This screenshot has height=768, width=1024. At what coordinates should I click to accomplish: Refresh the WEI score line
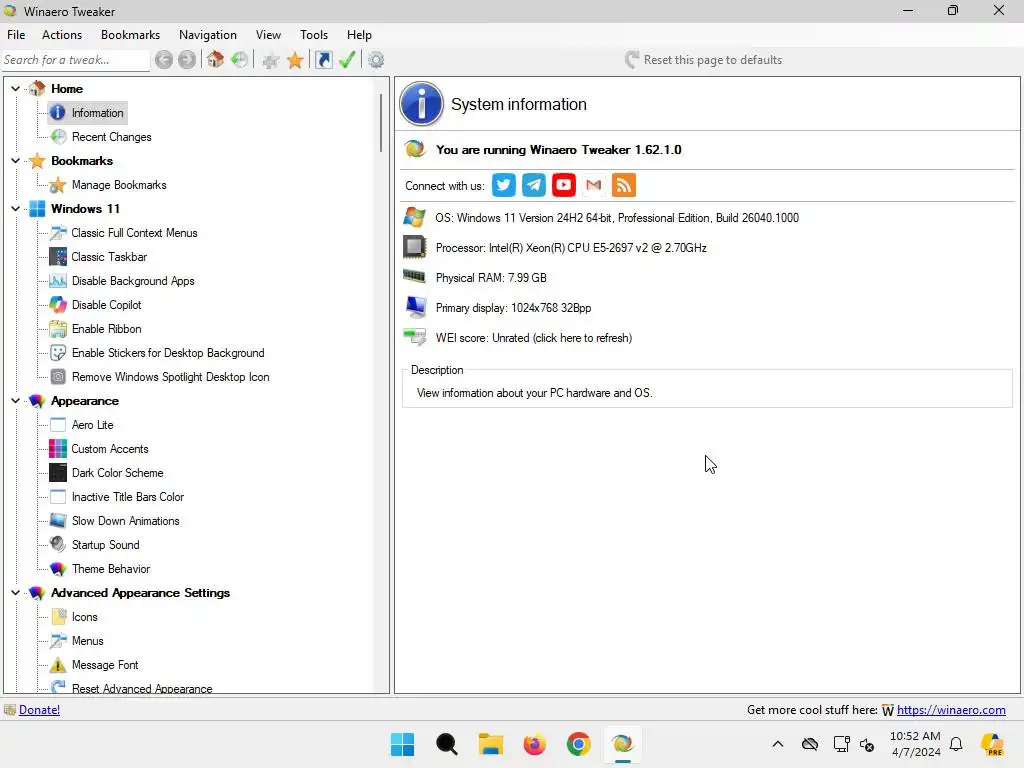(x=534, y=338)
